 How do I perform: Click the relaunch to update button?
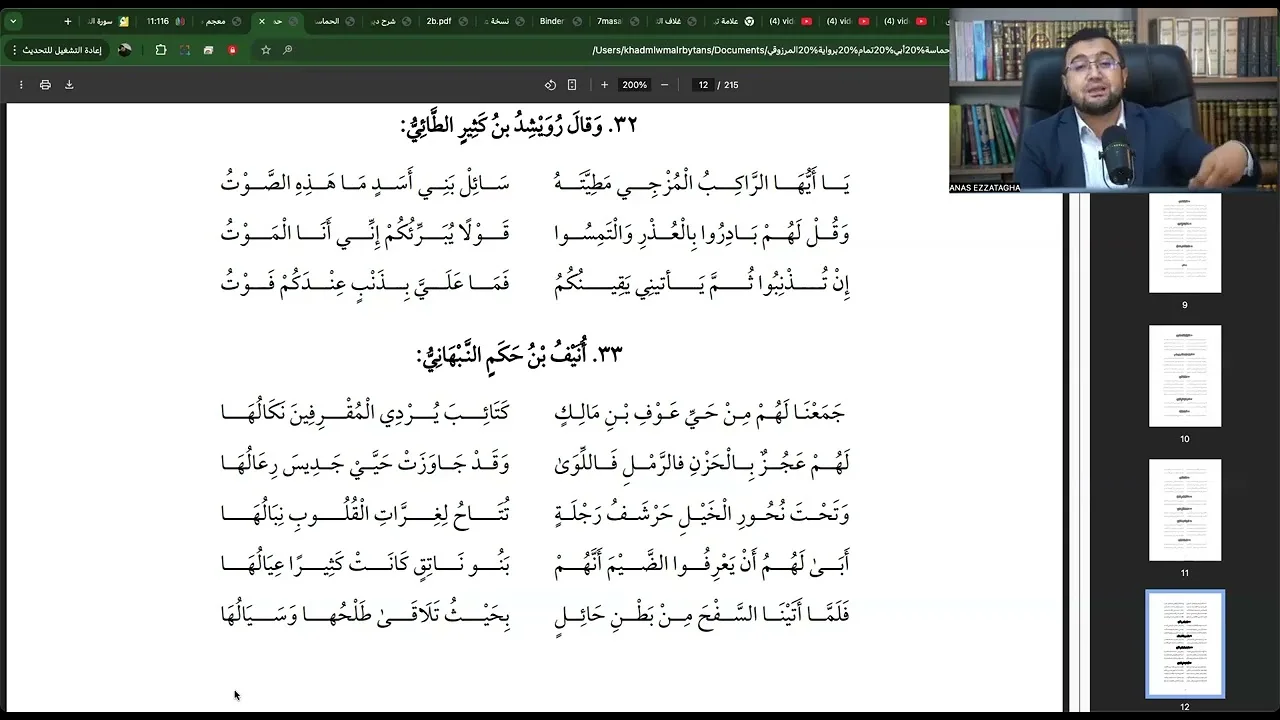pyautogui.click(x=64, y=50)
